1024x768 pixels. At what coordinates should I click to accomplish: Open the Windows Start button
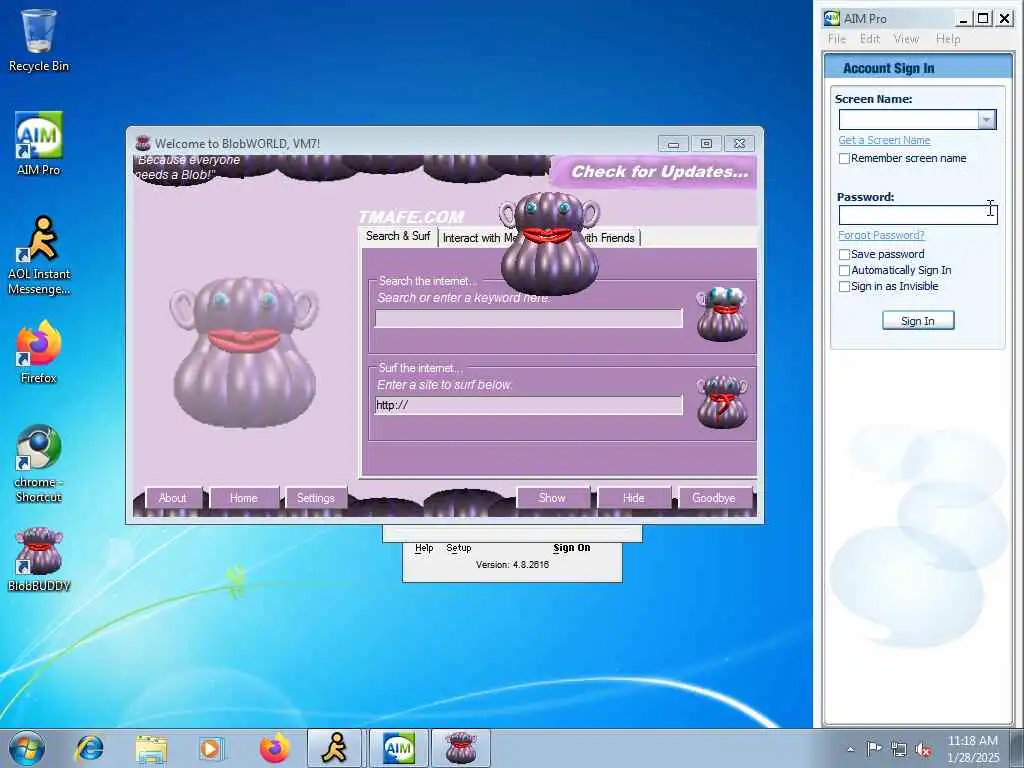(27, 748)
